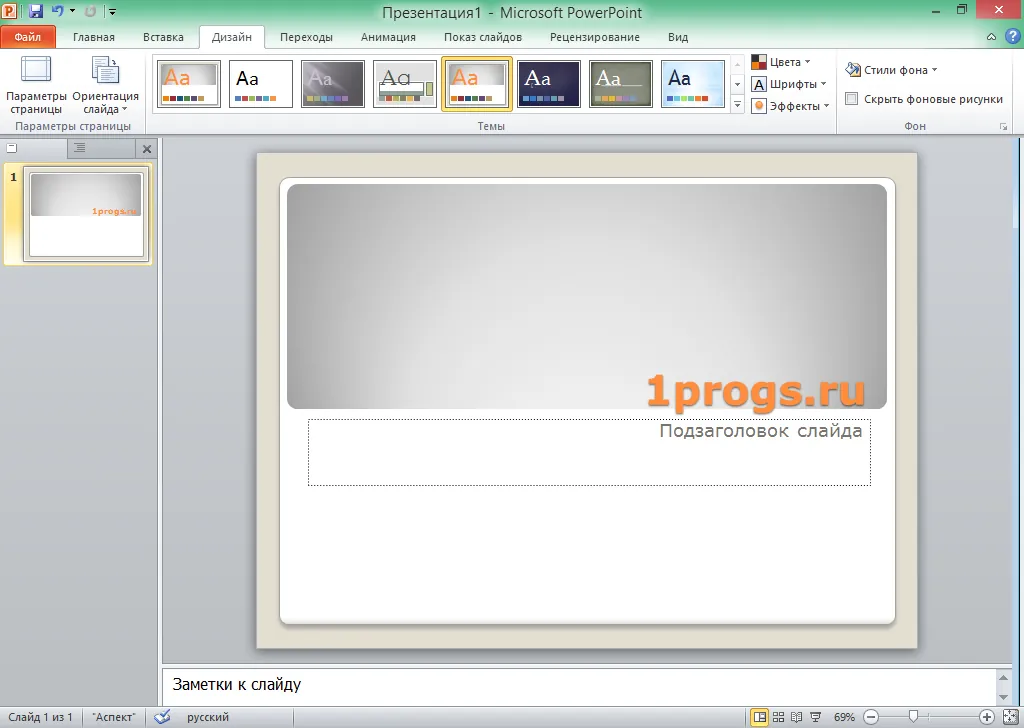Select the highlighted Аспект theme thumbnail
The image size is (1024, 728).
477,84
